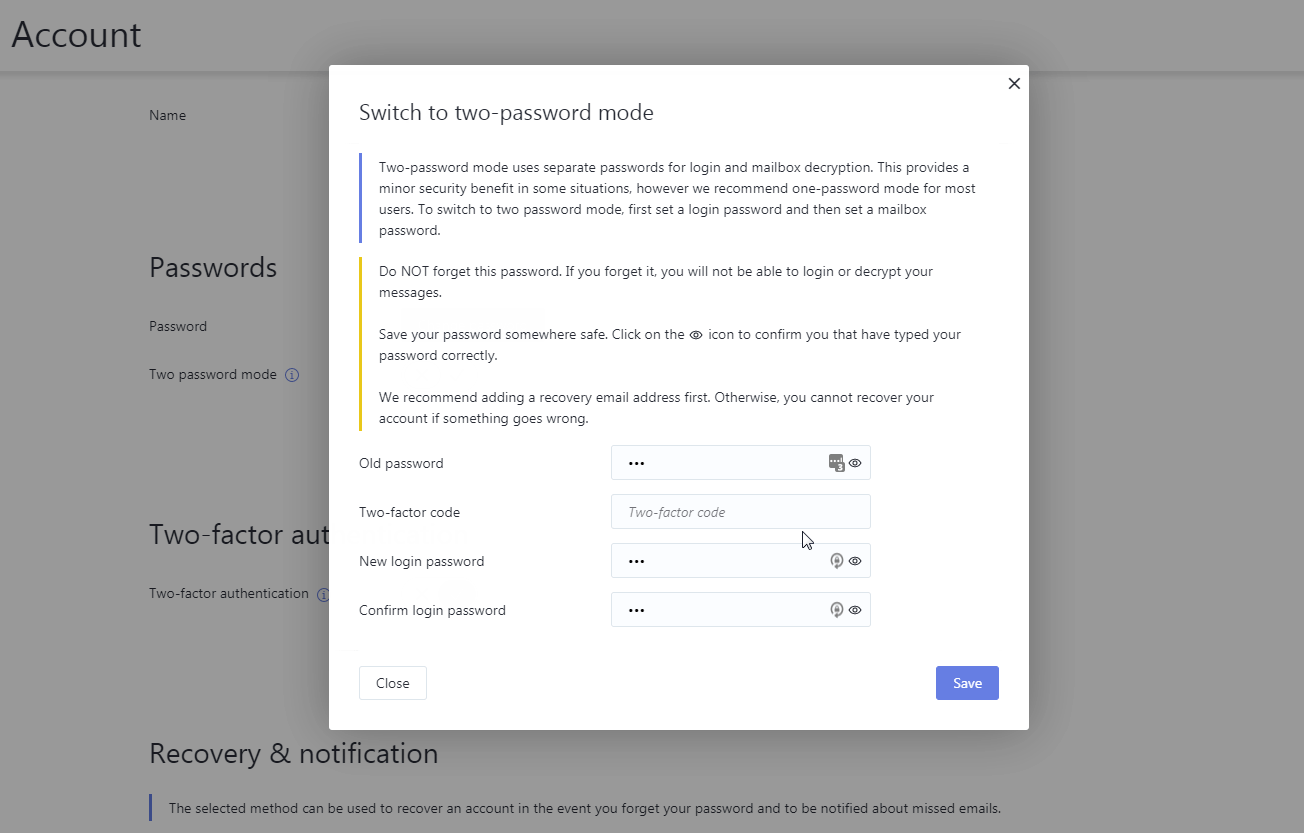Screen dimensions: 1304x833
Task: Click the Confirm login password field
Action: tap(741, 610)
